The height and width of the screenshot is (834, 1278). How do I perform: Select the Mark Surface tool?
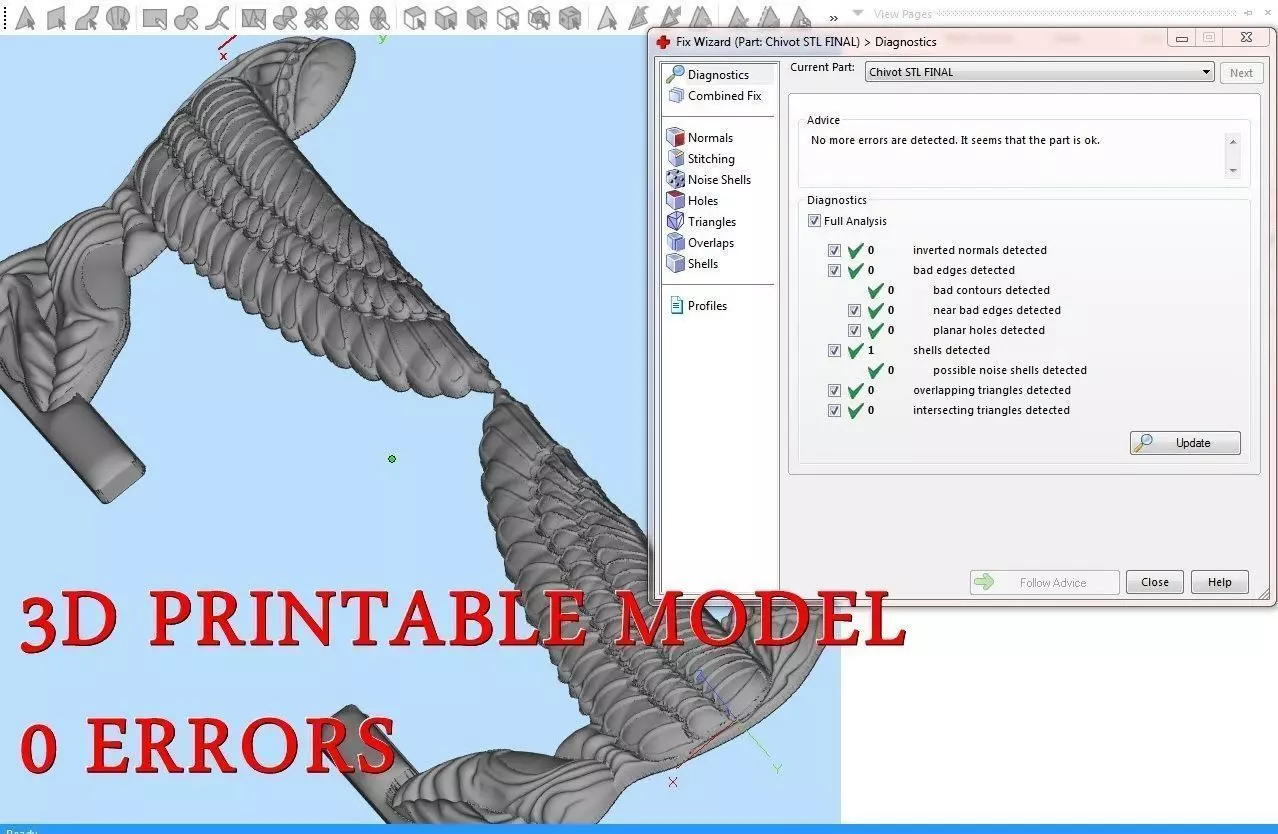[x=87, y=17]
